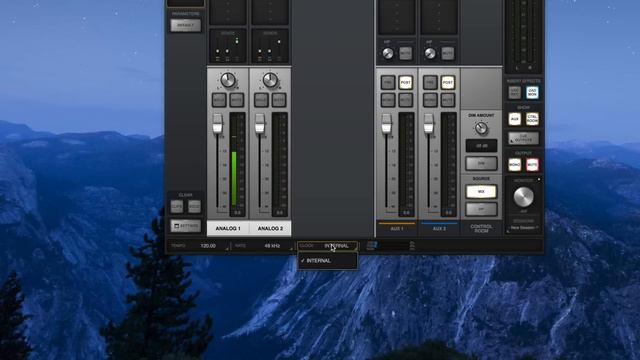Open the SETTINGS window
The image size is (640, 360).
(x=186, y=226)
